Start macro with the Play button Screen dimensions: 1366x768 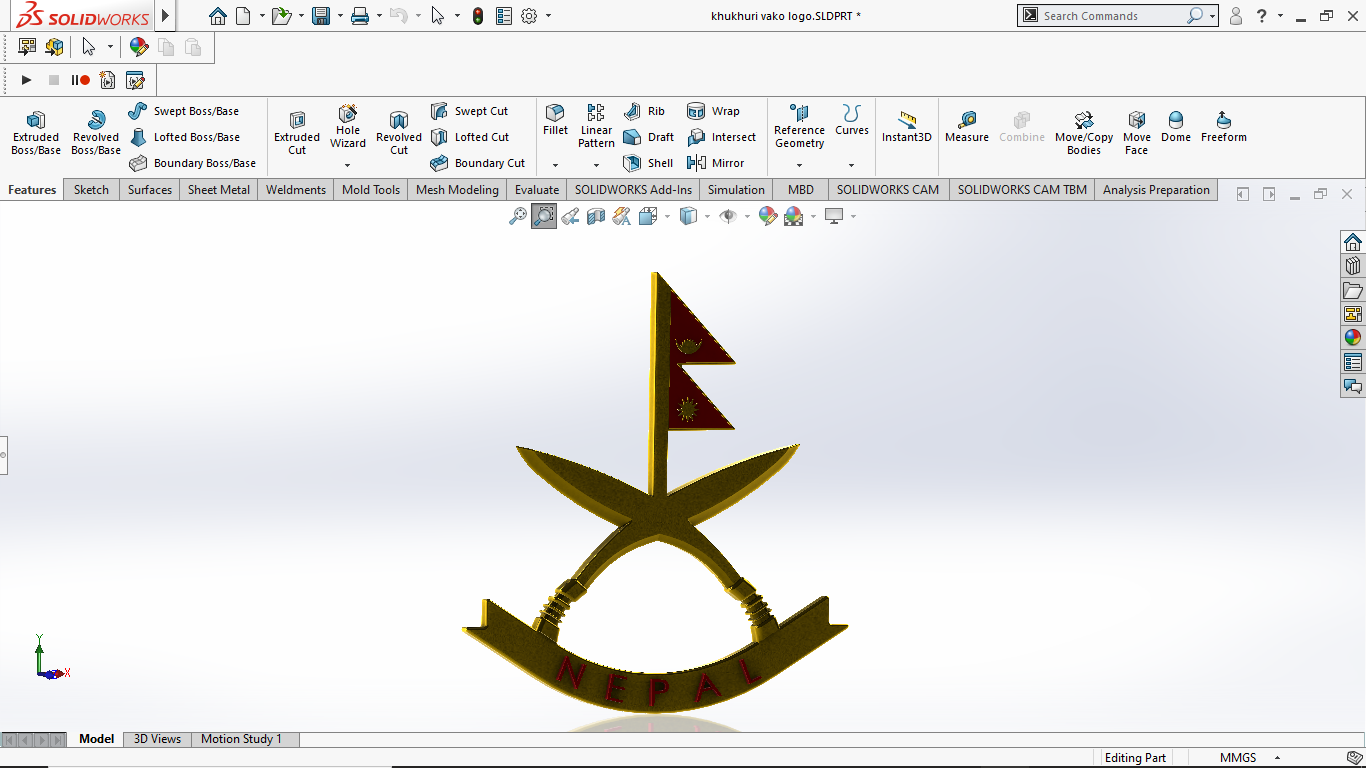coord(27,80)
